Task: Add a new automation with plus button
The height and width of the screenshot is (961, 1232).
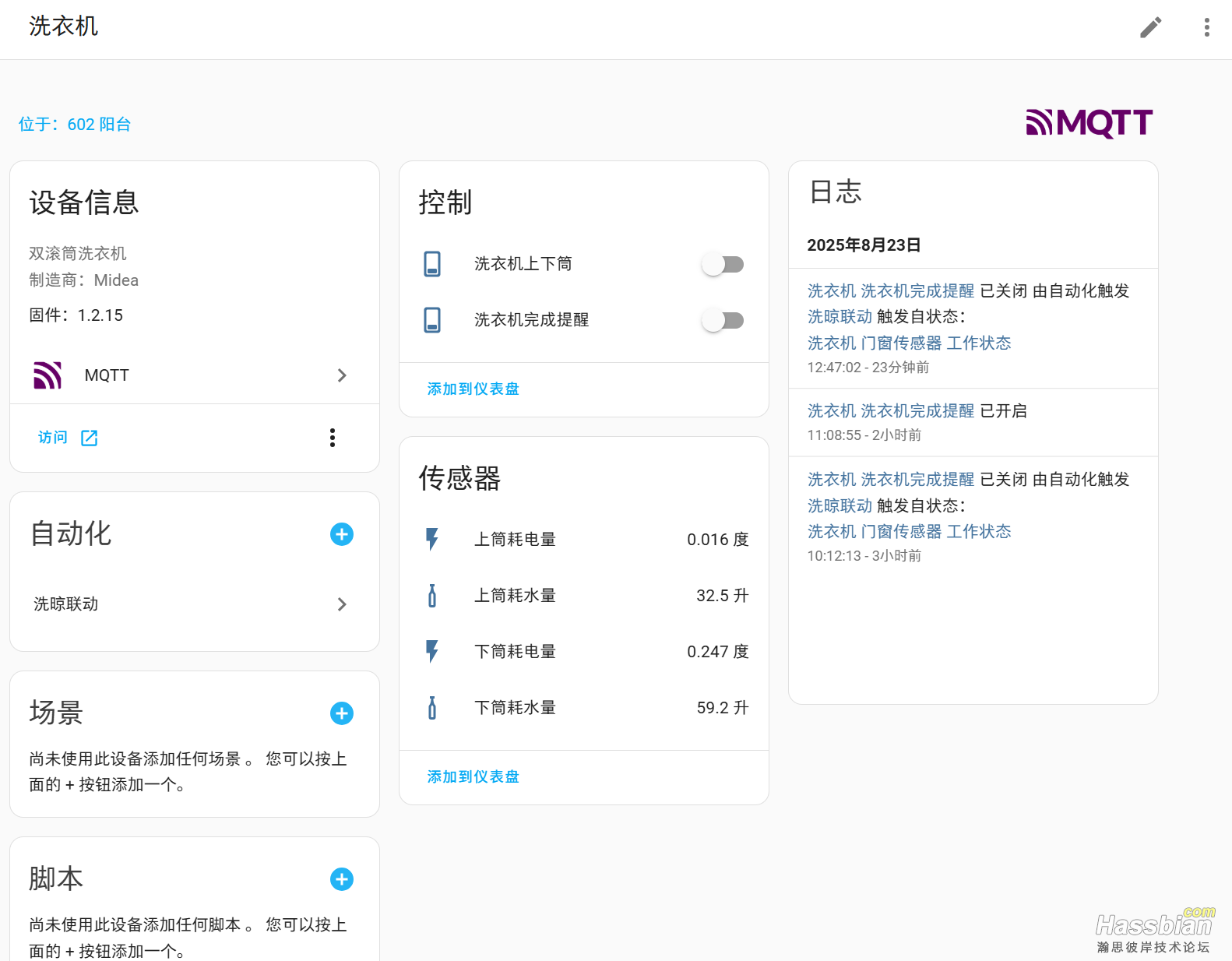Action: pos(342,534)
